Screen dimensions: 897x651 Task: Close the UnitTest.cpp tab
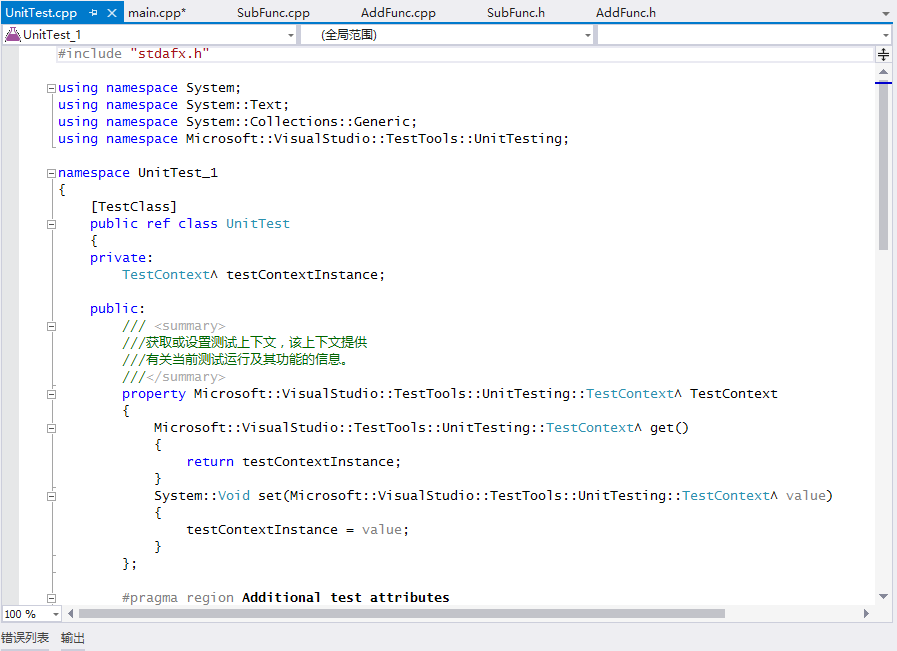point(112,13)
